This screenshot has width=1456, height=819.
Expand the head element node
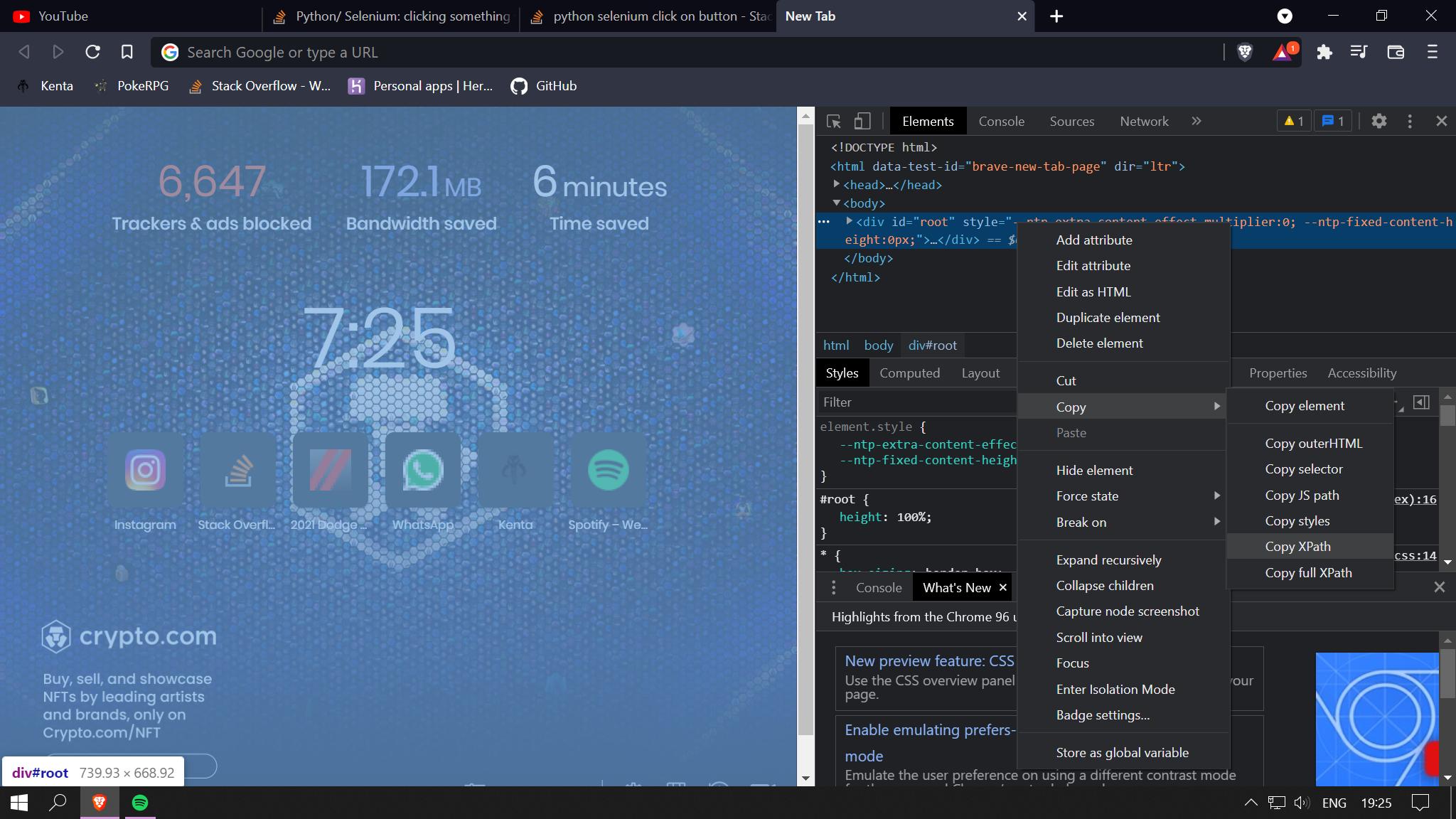click(x=837, y=184)
